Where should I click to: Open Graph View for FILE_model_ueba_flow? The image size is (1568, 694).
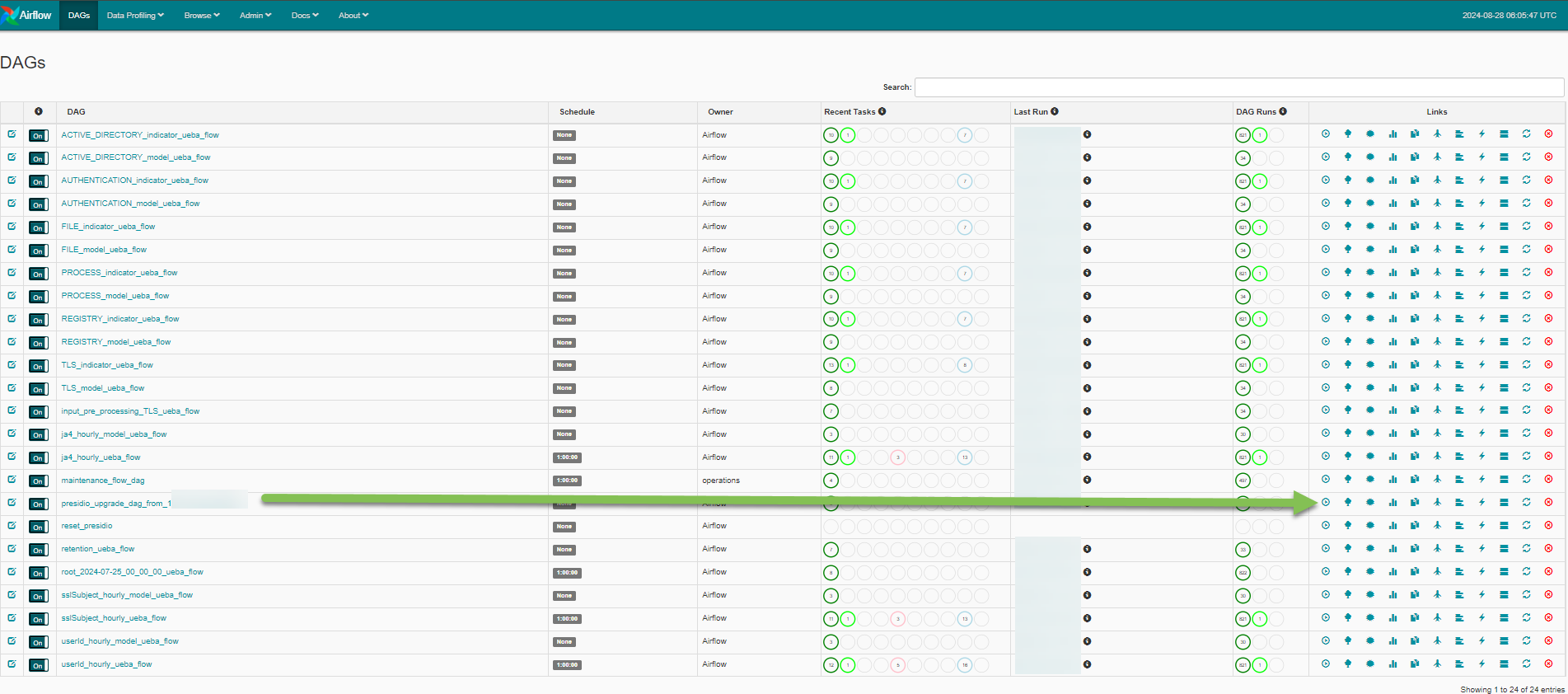tap(1370, 249)
